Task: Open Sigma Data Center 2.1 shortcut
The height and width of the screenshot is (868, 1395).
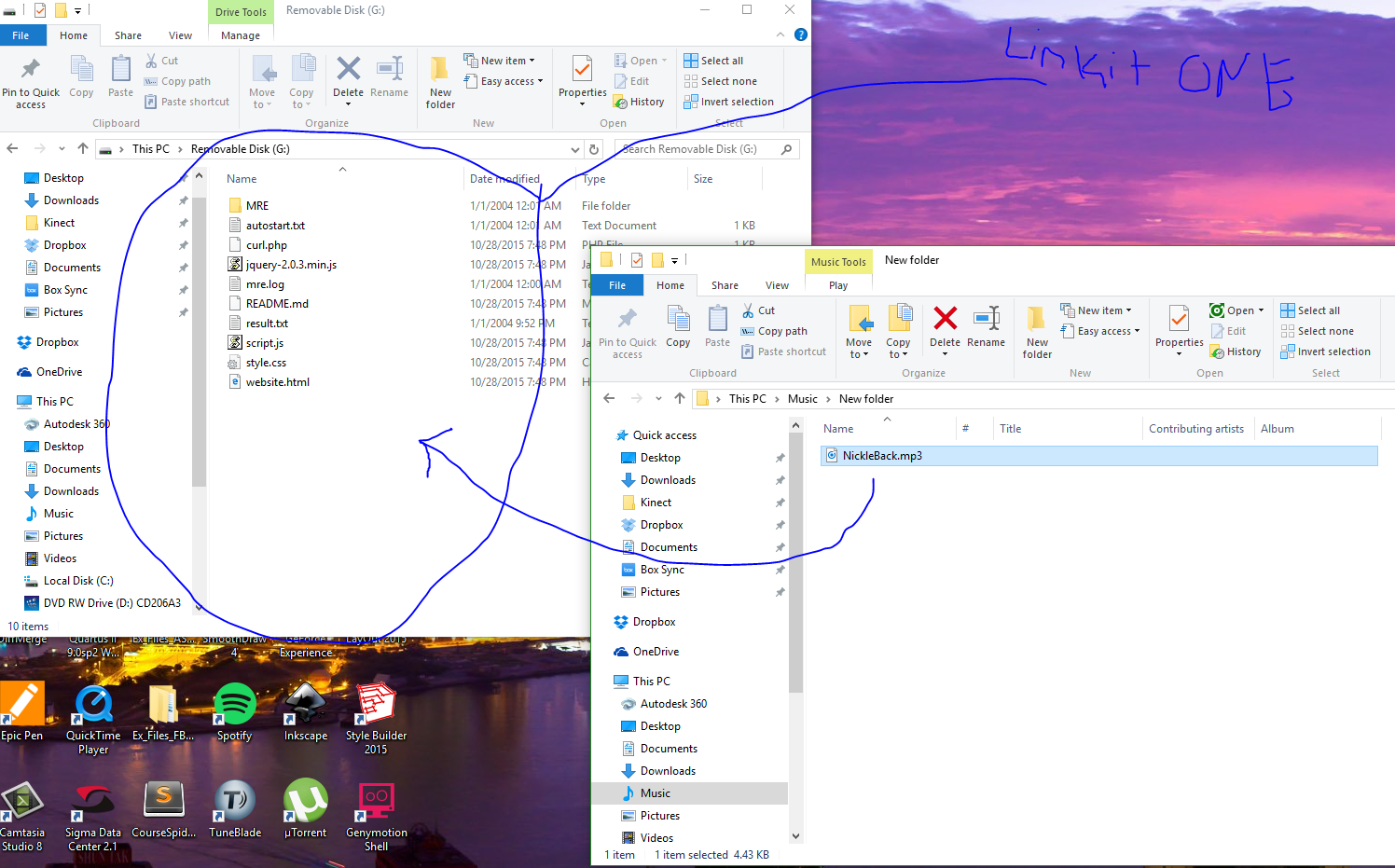Action: (x=93, y=816)
